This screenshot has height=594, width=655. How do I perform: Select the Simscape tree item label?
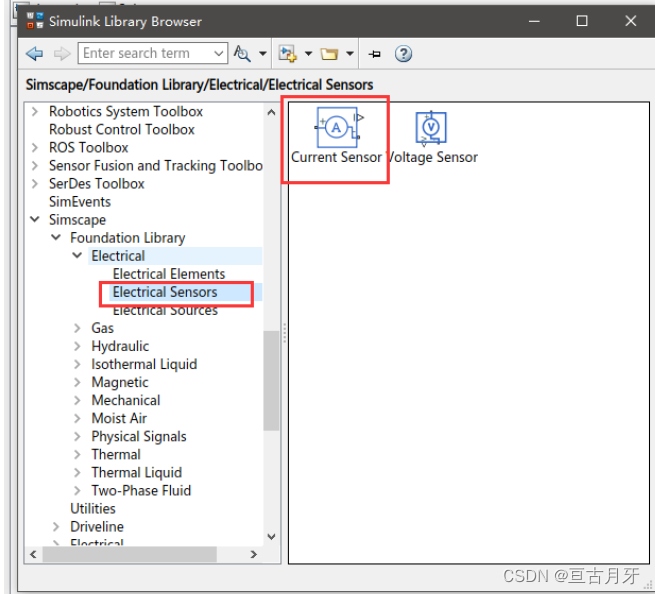(x=77, y=220)
